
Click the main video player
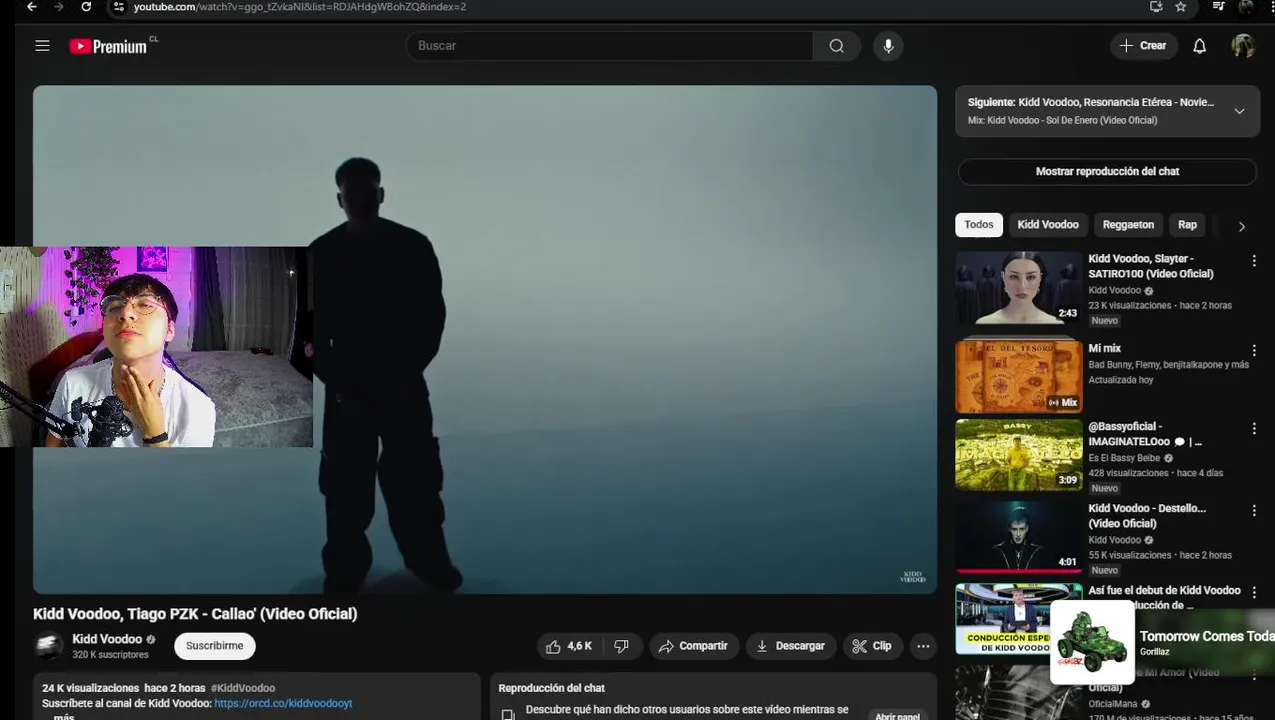[x=485, y=340]
